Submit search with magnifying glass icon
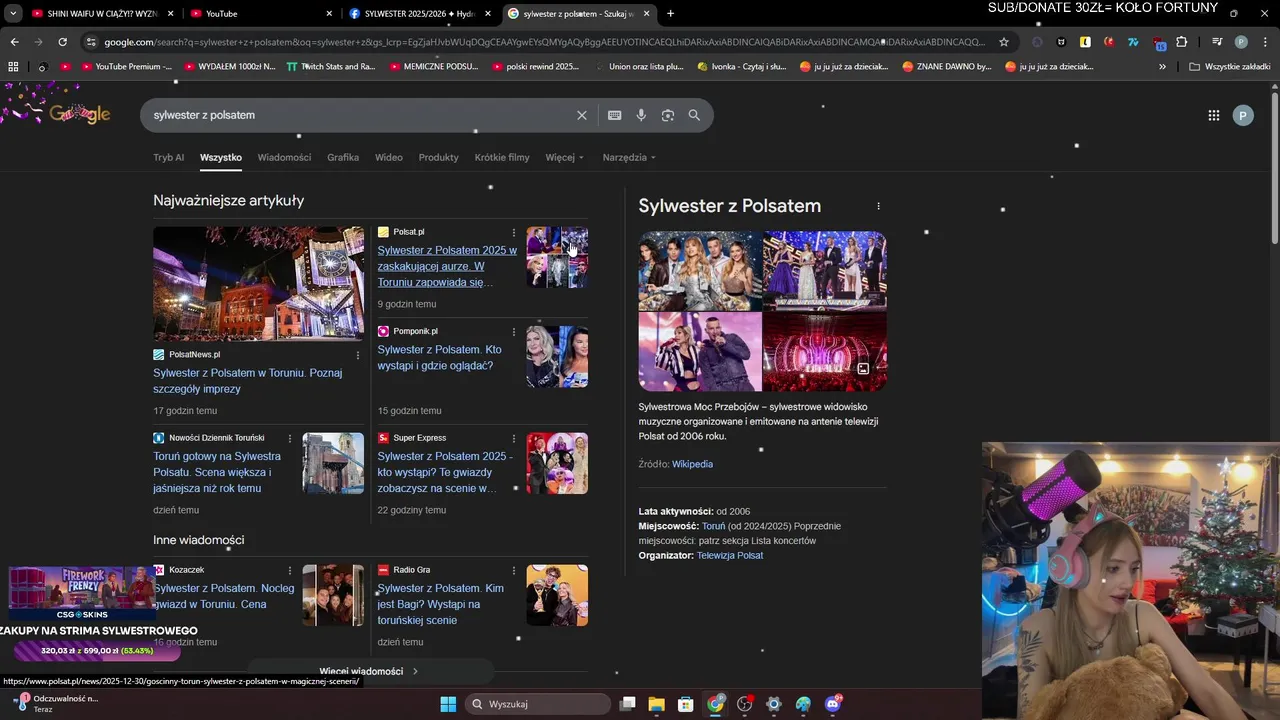This screenshot has height=720, width=1280. (694, 115)
